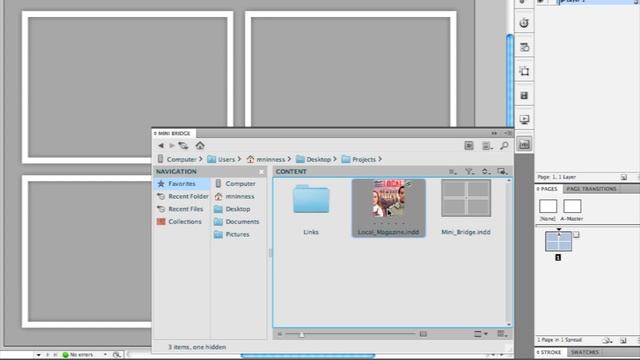This screenshot has width=640, height=360.
Task: Open the recent locations icon in Mini Bridge
Action: (x=183, y=145)
